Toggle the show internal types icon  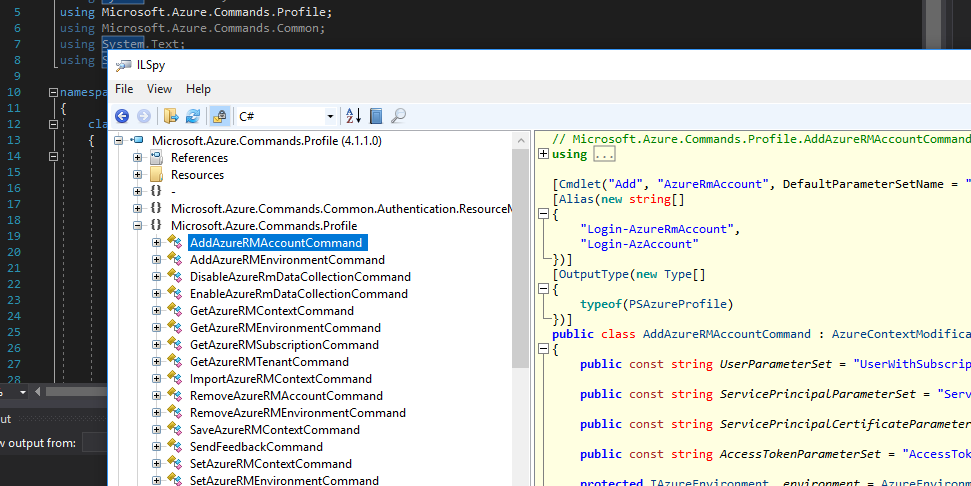pos(219,116)
